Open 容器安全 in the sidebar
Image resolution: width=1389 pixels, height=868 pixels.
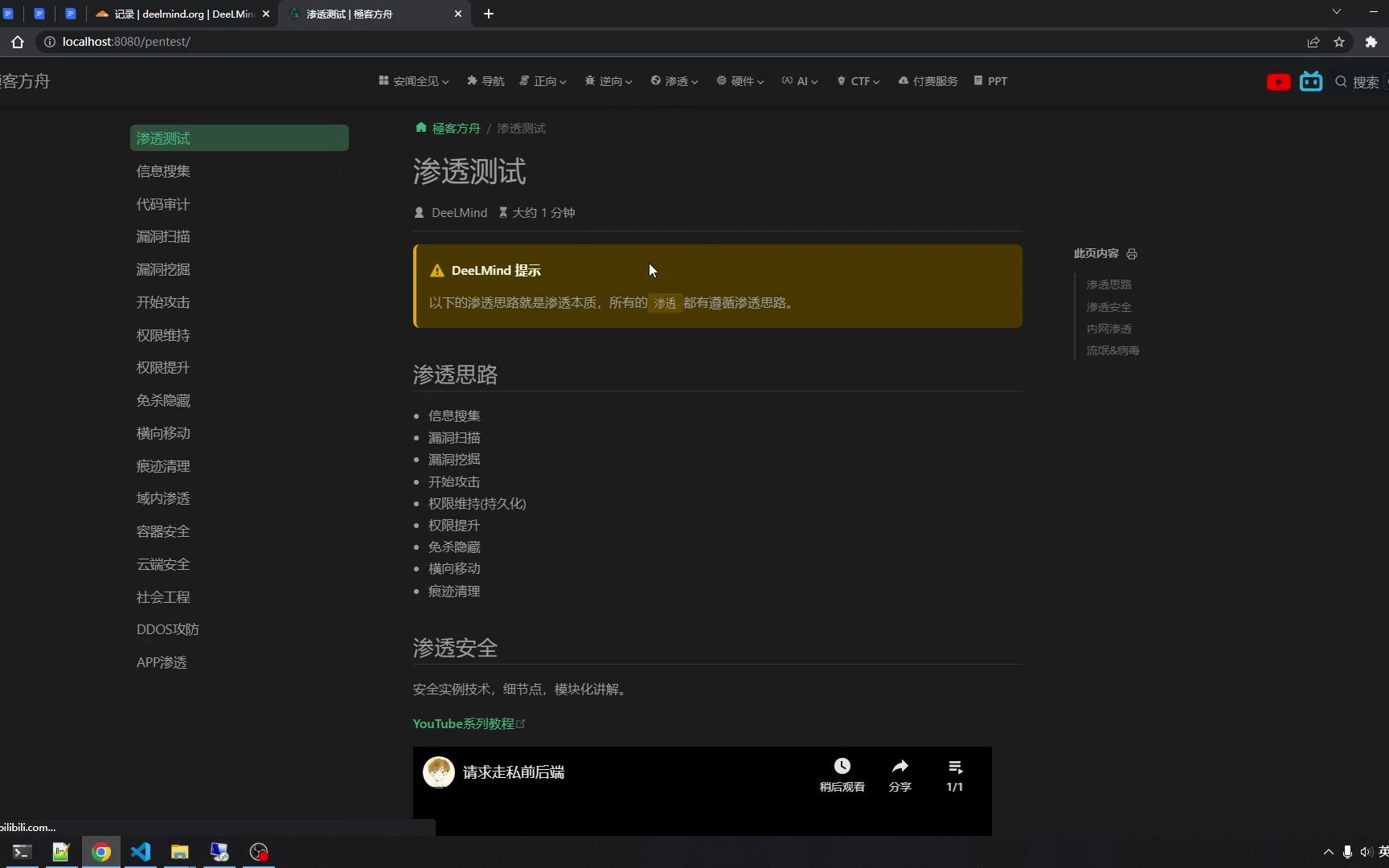(x=239, y=531)
